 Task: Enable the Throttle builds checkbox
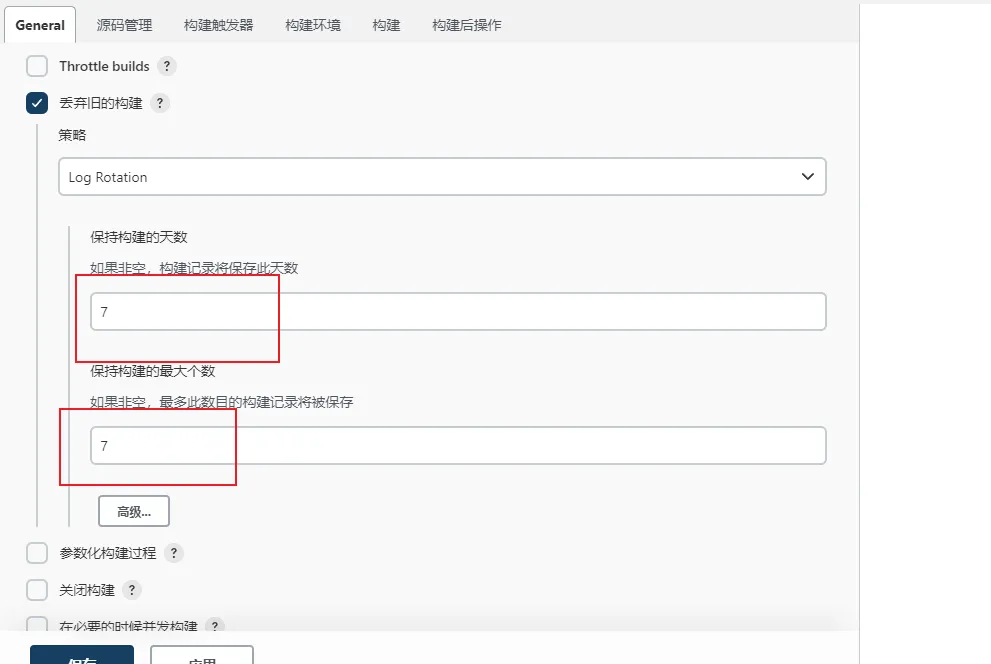(x=37, y=66)
